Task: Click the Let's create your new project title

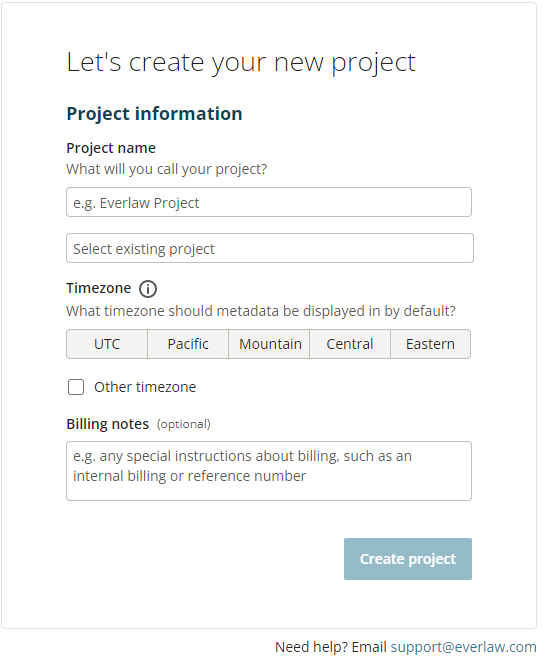Action: pos(241,63)
